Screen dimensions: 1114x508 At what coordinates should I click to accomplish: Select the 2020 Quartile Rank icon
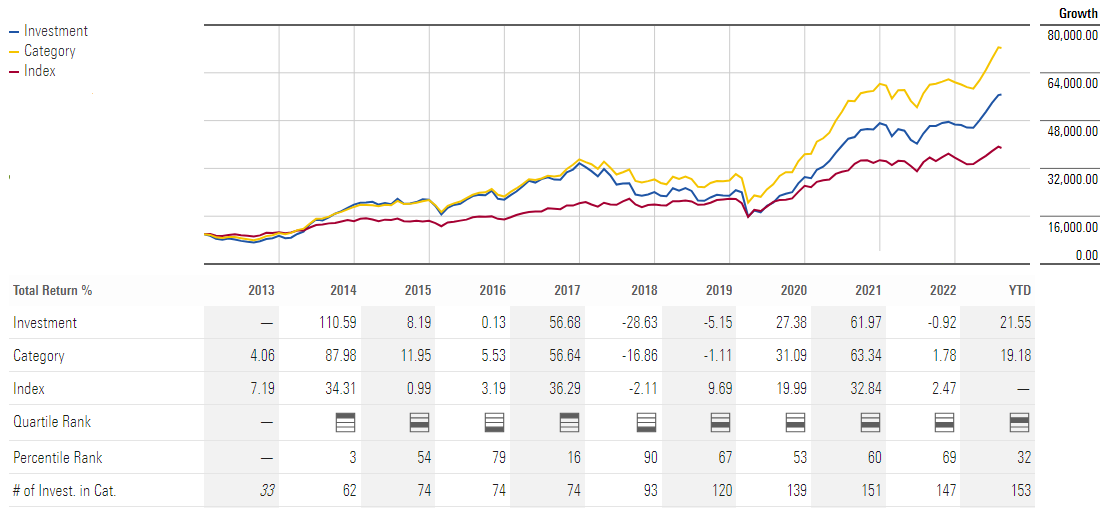(795, 423)
